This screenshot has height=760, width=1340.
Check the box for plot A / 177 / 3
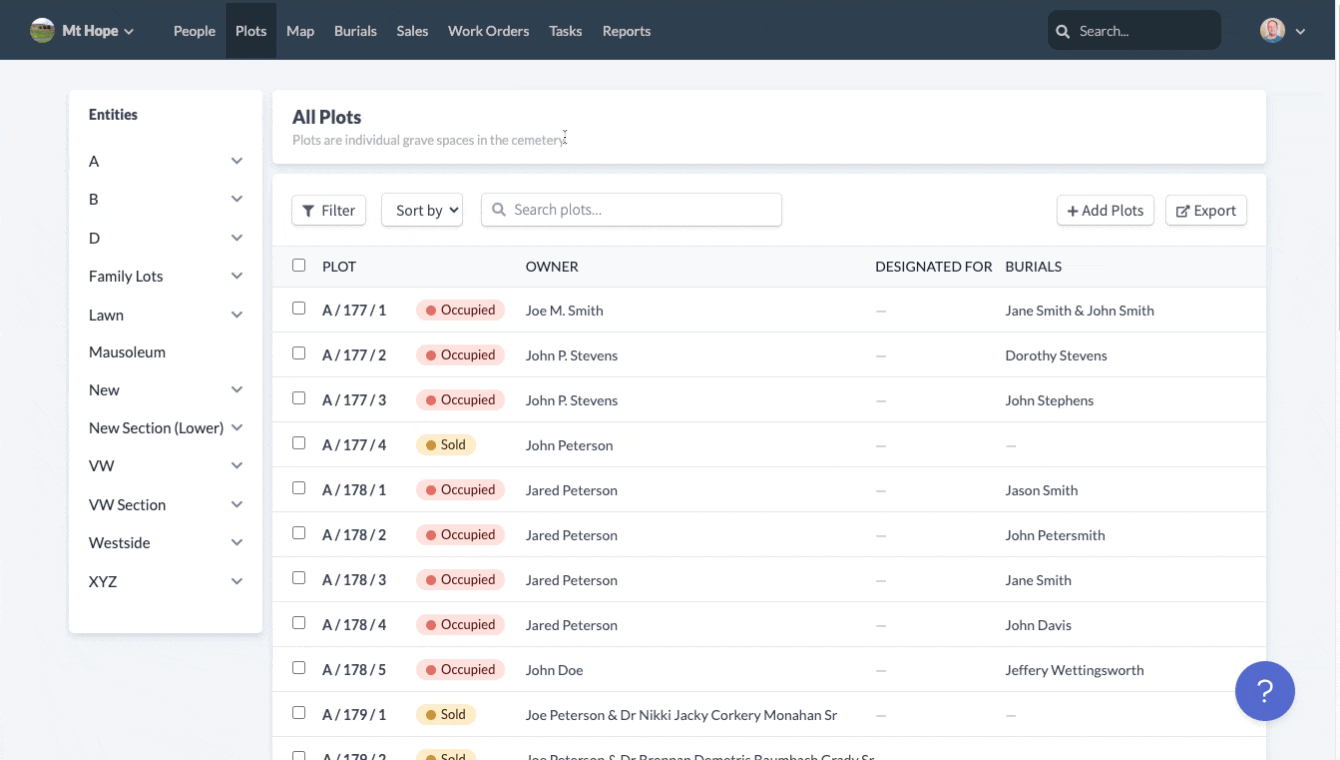pyautogui.click(x=299, y=398)
